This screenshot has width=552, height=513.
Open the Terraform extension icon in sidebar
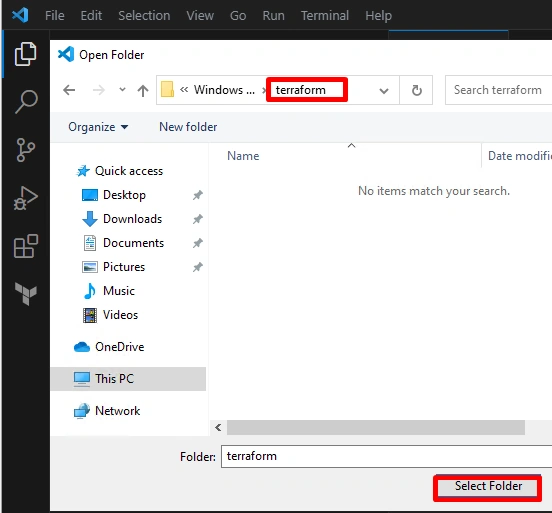(26, 294)
